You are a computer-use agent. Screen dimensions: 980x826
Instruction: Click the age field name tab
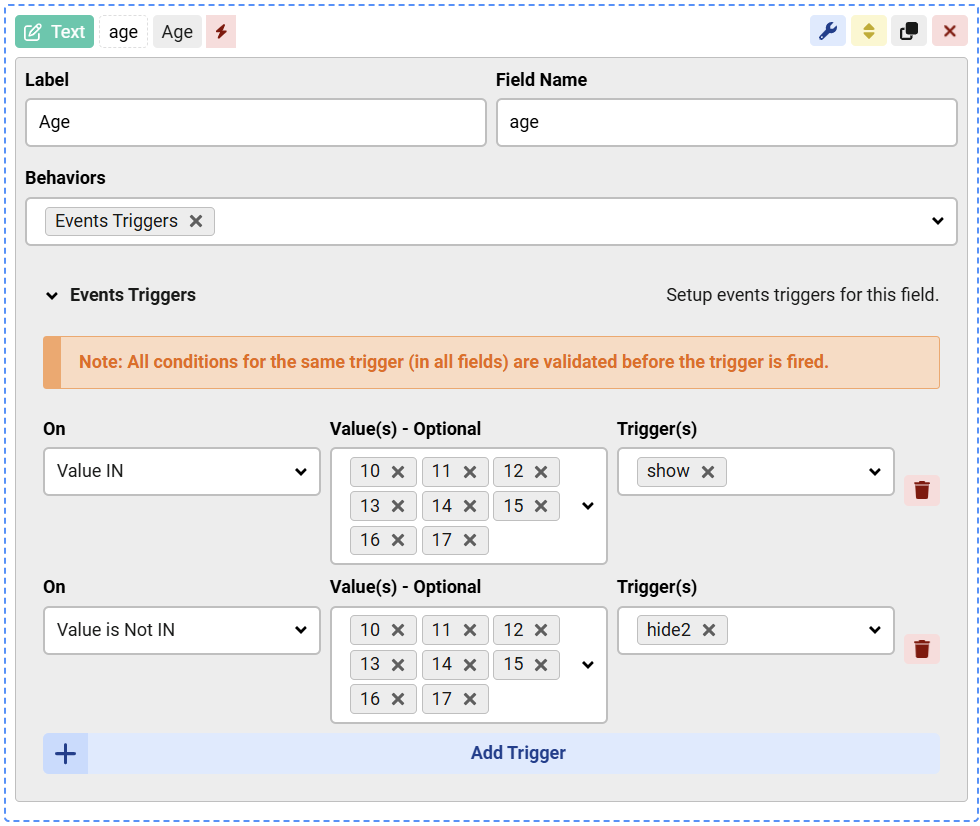point(123,31)
